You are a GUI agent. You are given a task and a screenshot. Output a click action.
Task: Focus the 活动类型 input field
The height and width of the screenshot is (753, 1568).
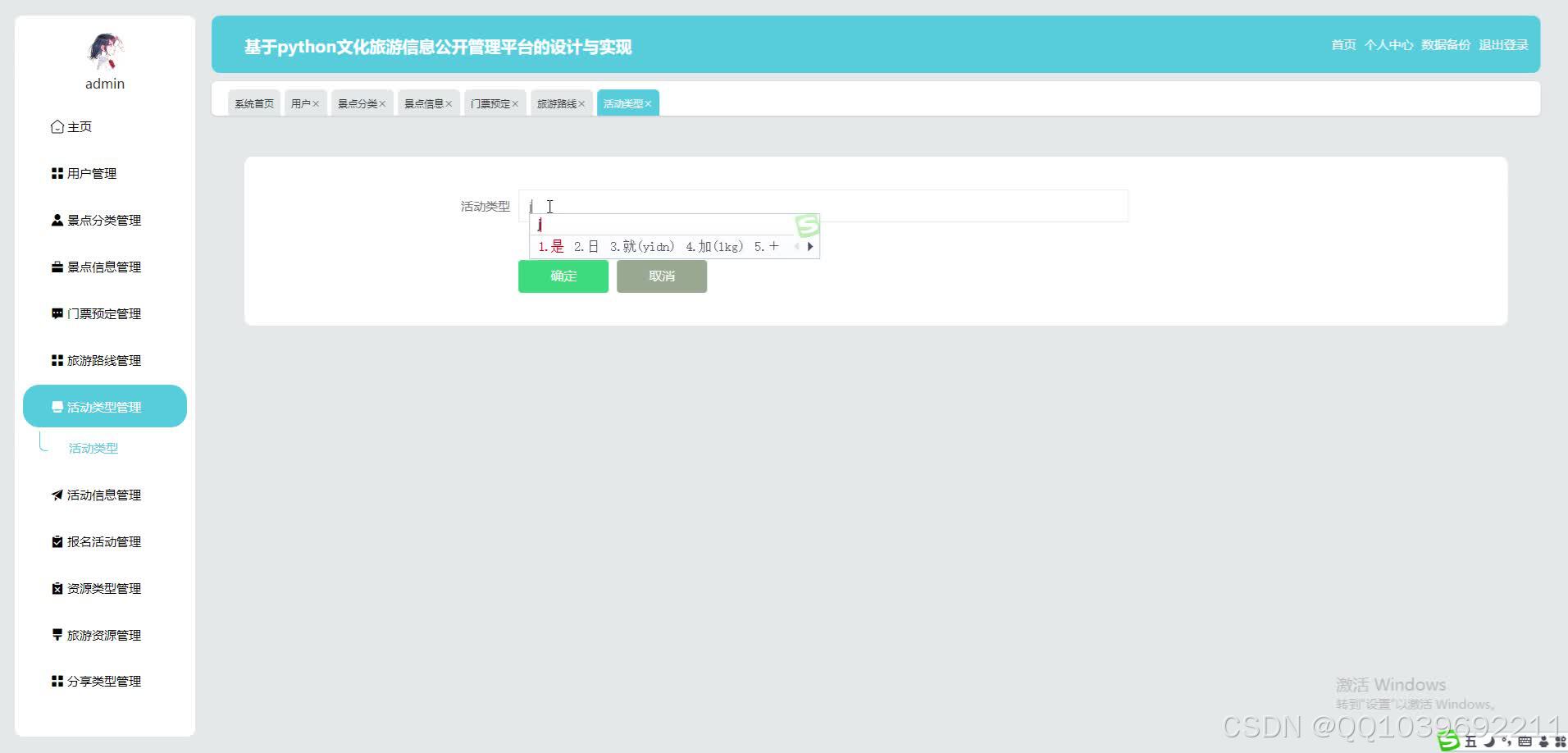pos(823,206)
